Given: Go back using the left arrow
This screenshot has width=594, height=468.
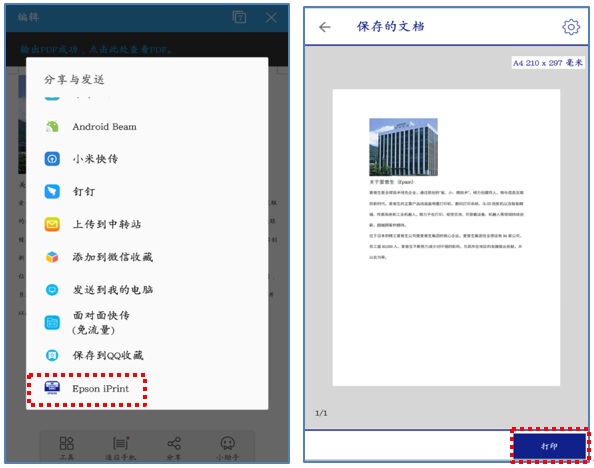Looking at the screenshot, I should (325, 27).
